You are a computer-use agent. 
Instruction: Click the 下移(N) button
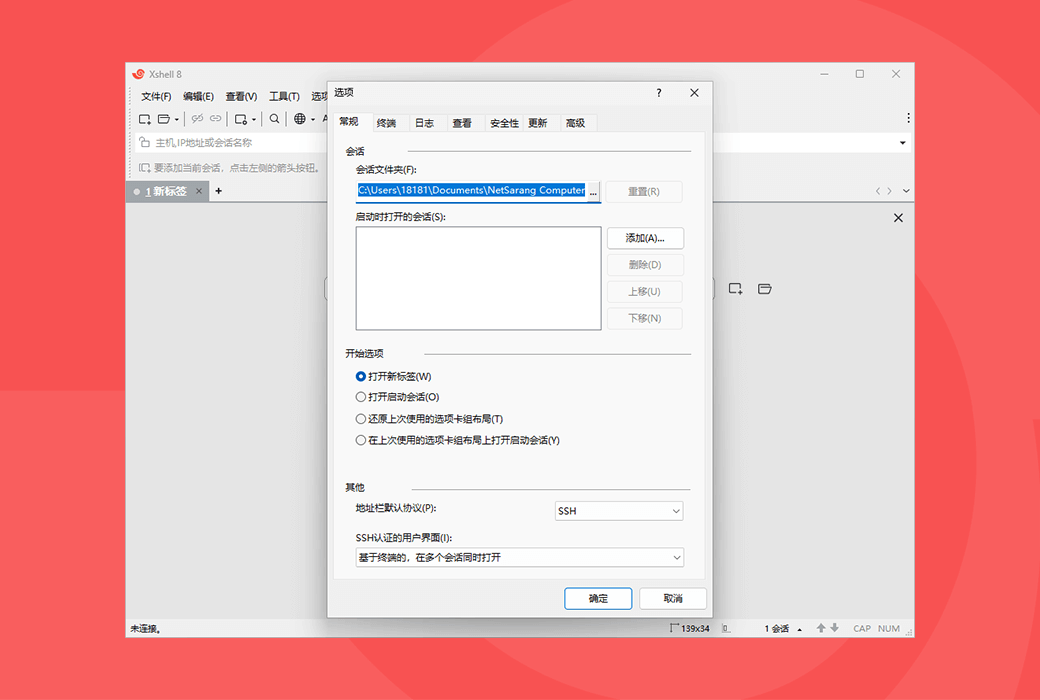point(645,318)
